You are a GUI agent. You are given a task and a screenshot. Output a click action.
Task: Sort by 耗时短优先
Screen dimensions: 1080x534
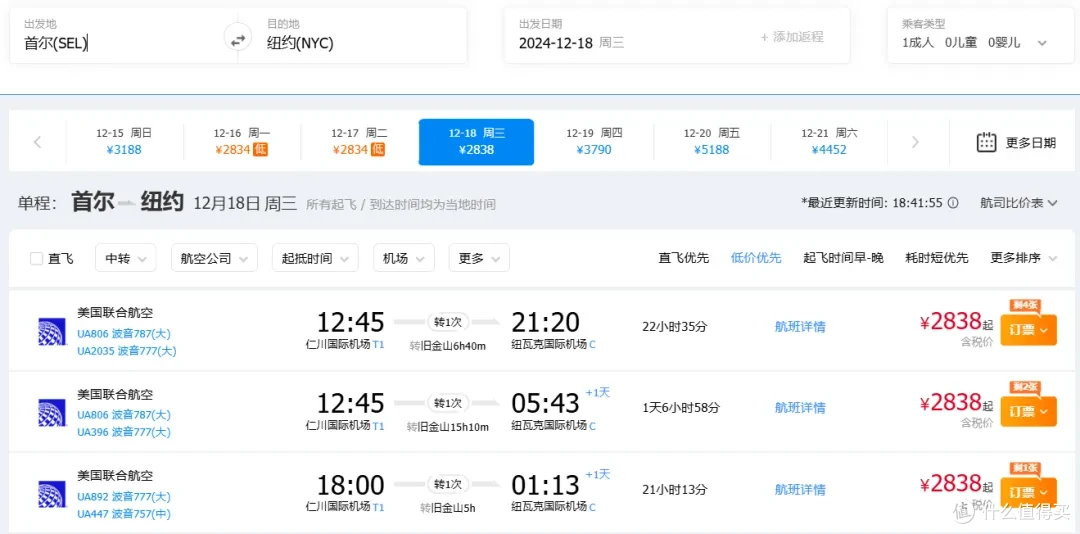tap(937, 258)
